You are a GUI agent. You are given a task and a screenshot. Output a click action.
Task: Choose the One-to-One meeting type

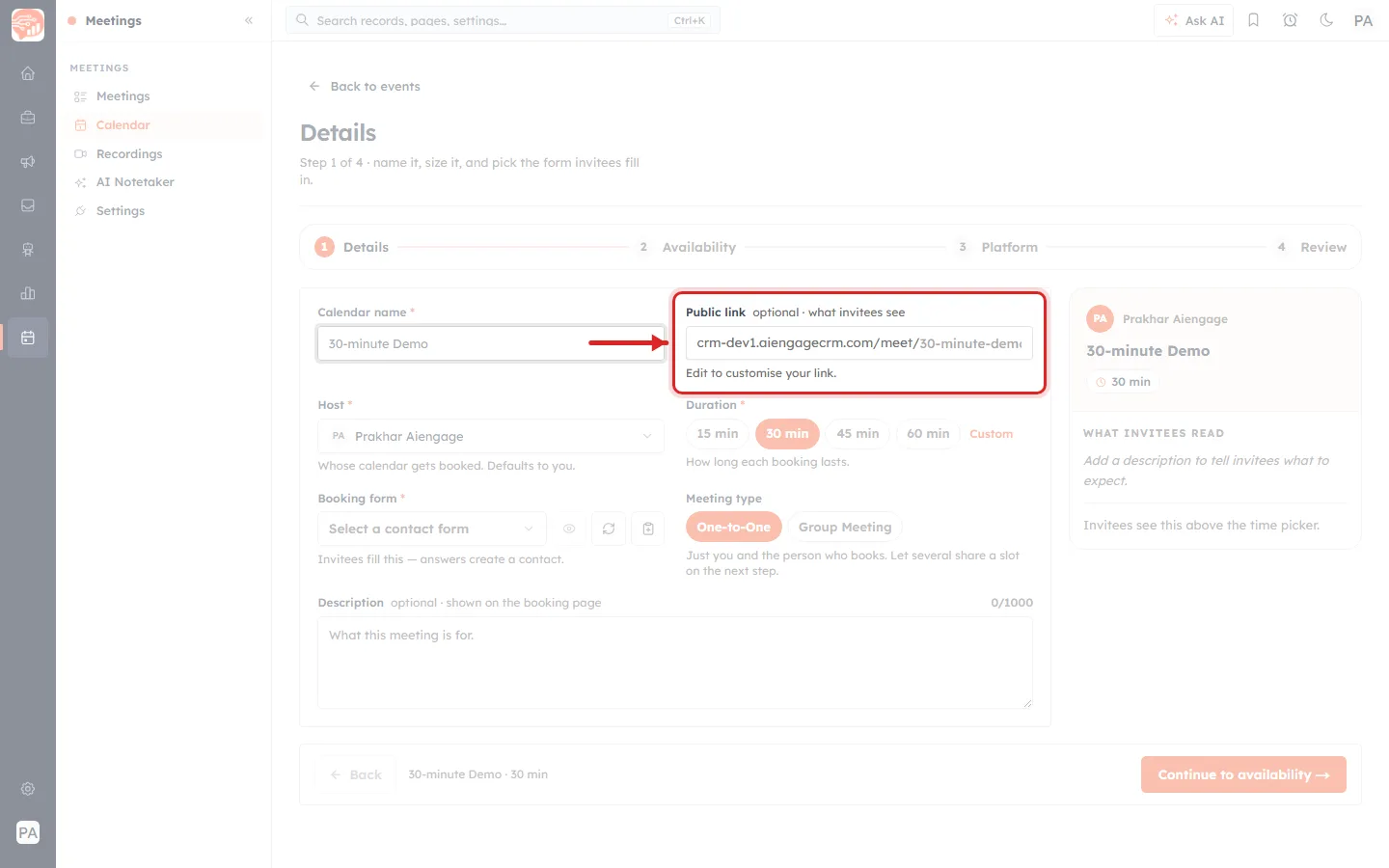click(734, 527)
